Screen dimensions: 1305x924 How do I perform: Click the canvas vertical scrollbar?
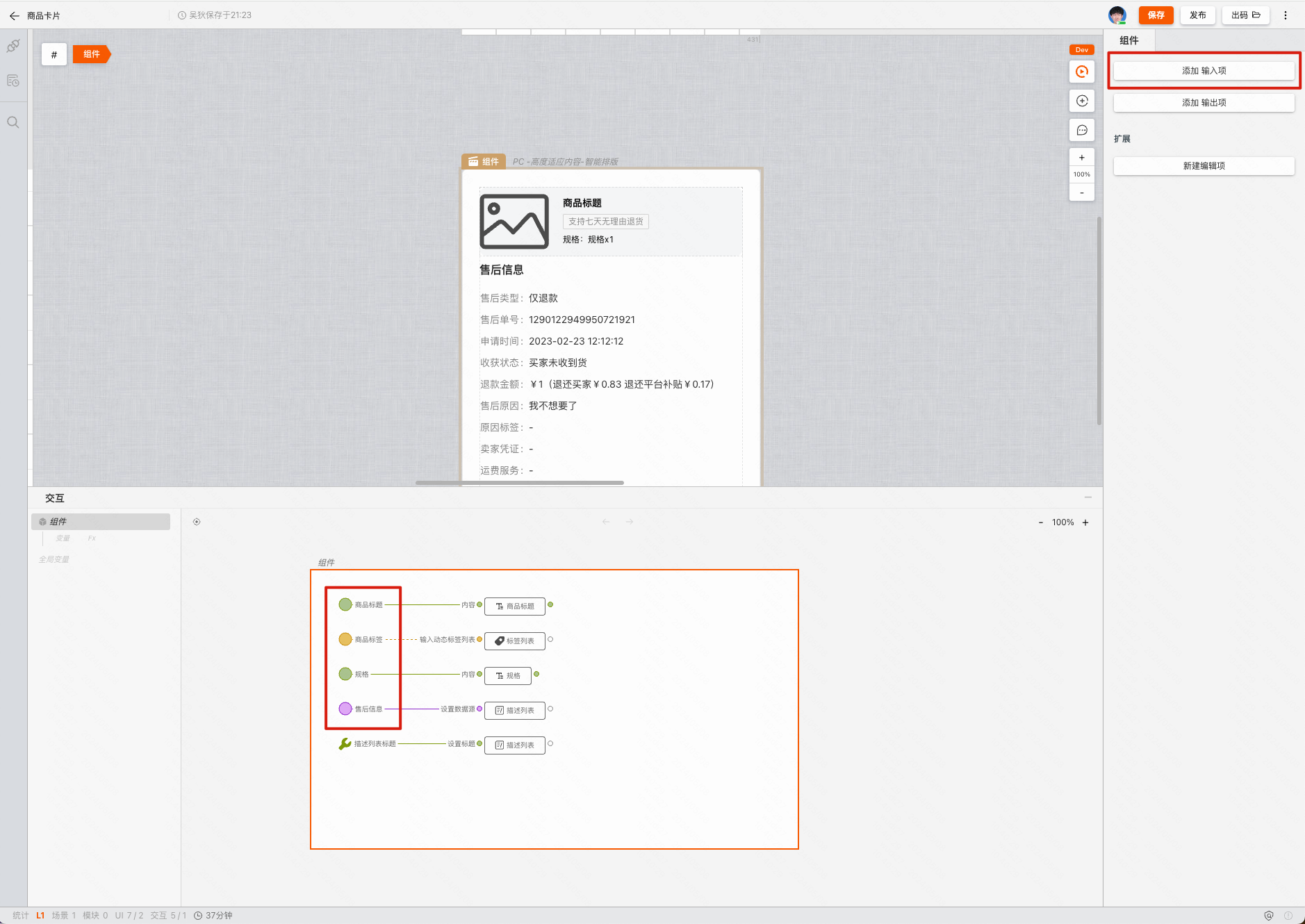pos(1099,321)
